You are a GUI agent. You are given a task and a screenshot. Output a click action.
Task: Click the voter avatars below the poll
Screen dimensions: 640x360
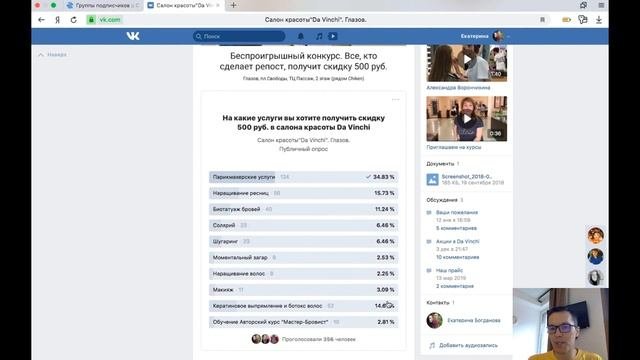pyautogui.click(x=265, y=339)
